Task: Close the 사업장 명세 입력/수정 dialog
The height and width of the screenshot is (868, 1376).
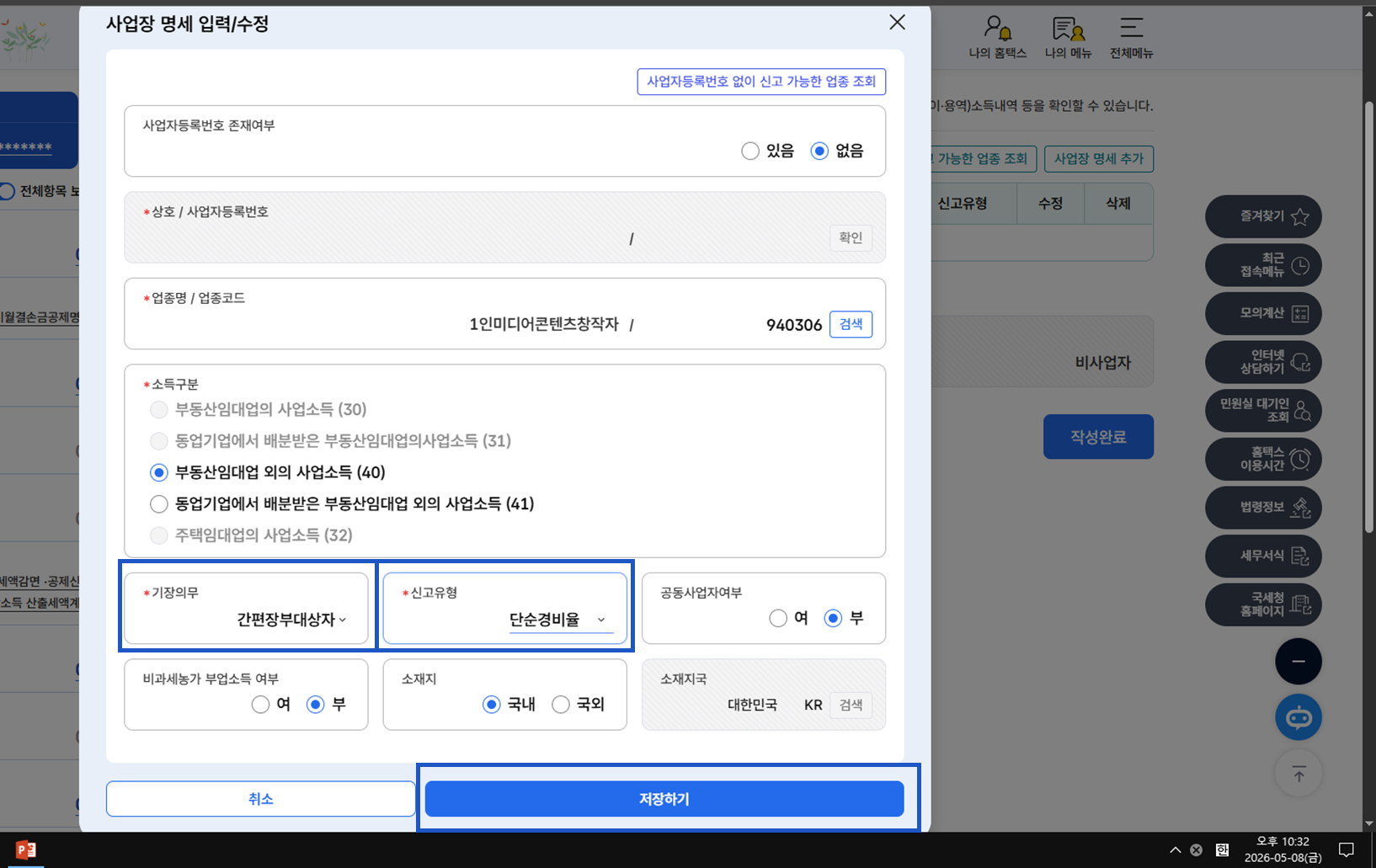Action: [897, 23]
